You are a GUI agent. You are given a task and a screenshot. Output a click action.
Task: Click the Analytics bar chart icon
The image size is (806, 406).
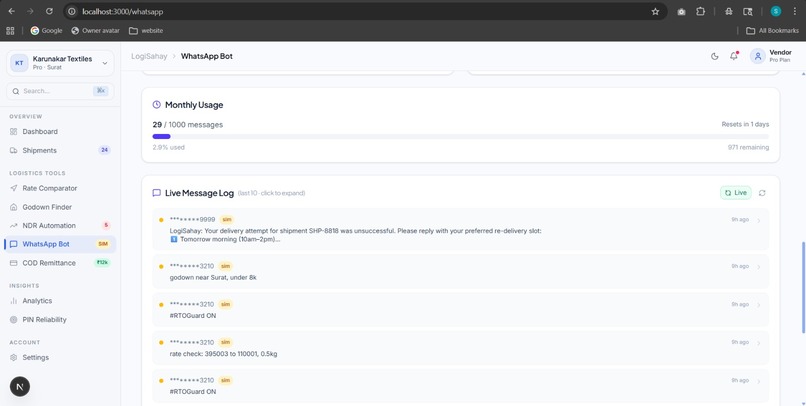13,301
